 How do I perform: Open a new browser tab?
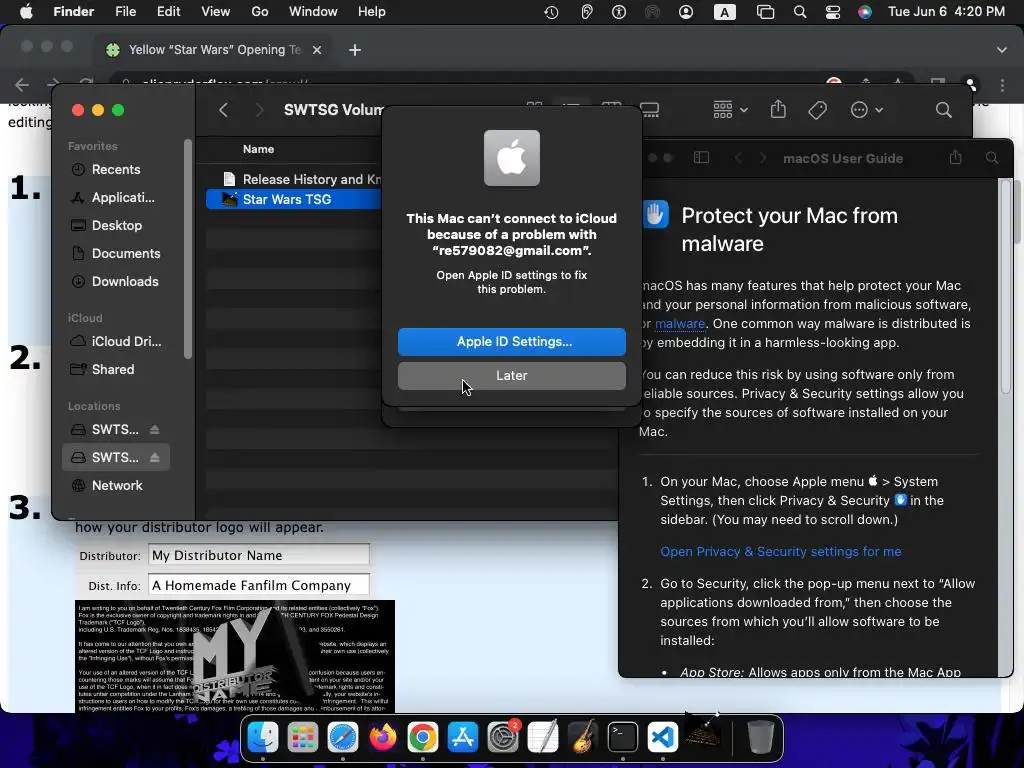point(355,50)
